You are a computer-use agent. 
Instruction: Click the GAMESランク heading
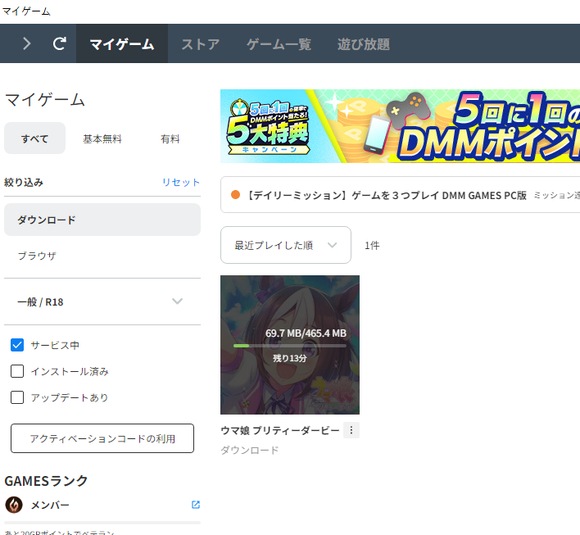pyautogui.click(x=46, y=481)
